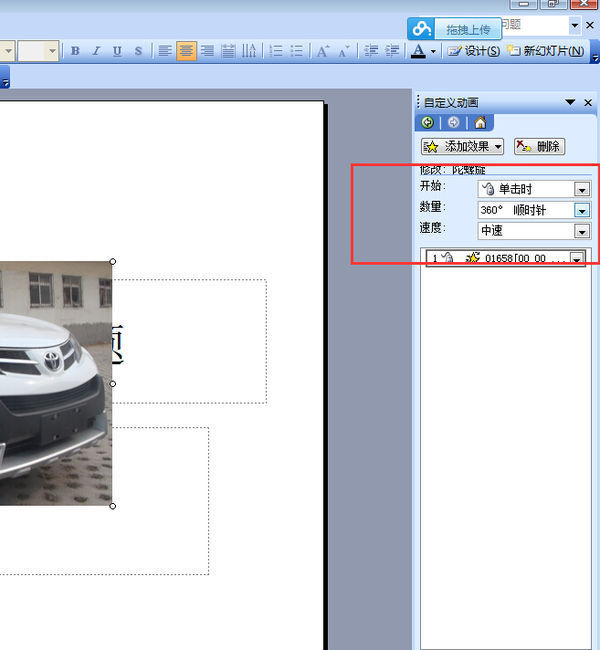
Task: Click the 拖拽上传 upload button
Action: pyautogui.click(x=468, y=29)
